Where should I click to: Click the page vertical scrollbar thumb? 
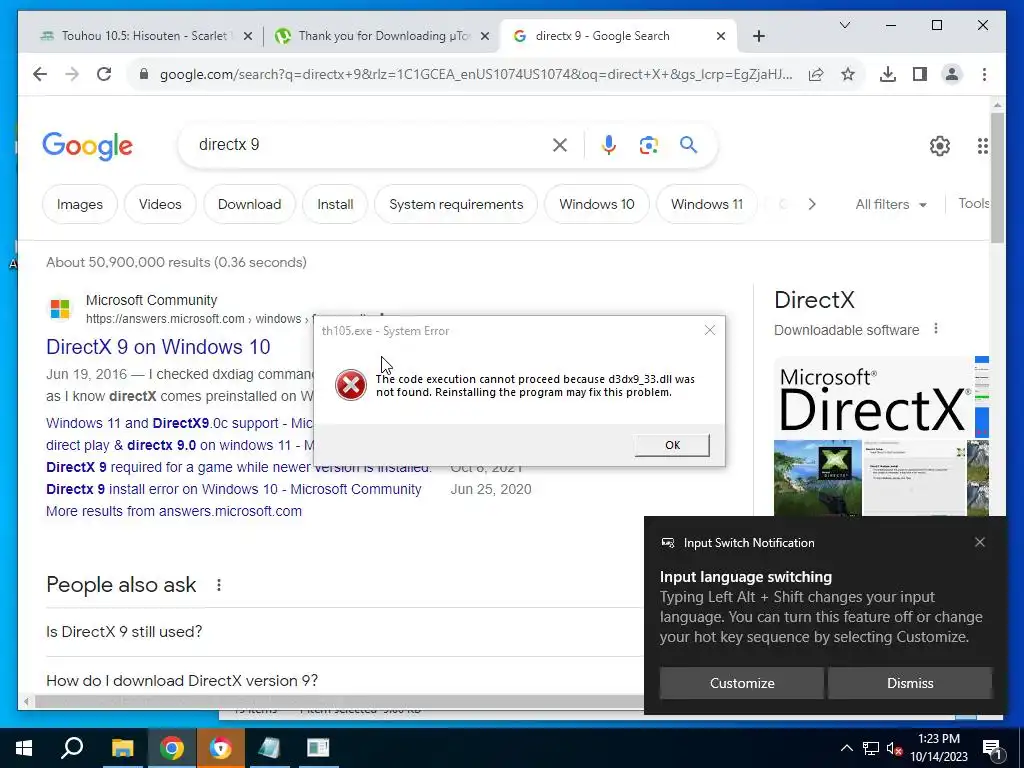[997, 177]
